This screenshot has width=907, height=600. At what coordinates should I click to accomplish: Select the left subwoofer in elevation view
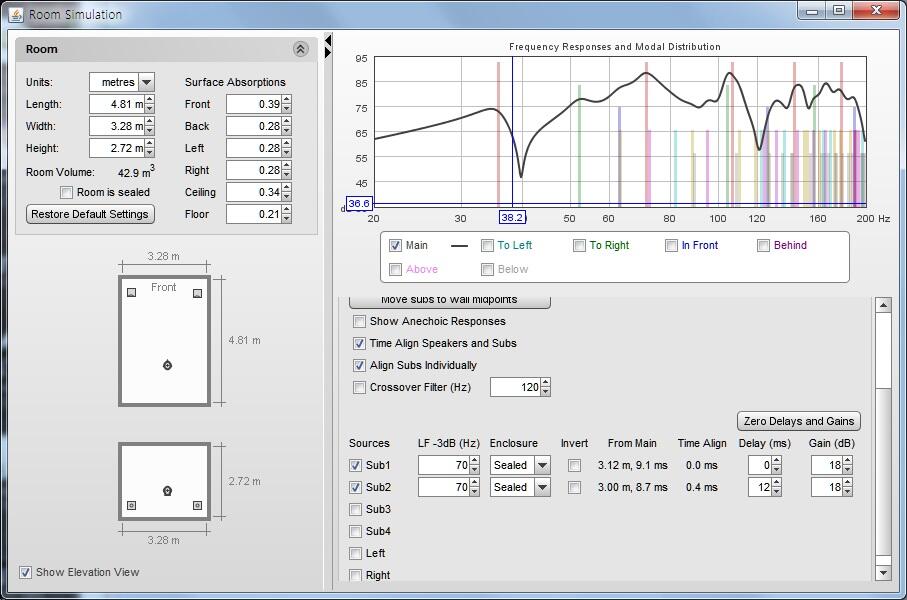pos(131,505)
